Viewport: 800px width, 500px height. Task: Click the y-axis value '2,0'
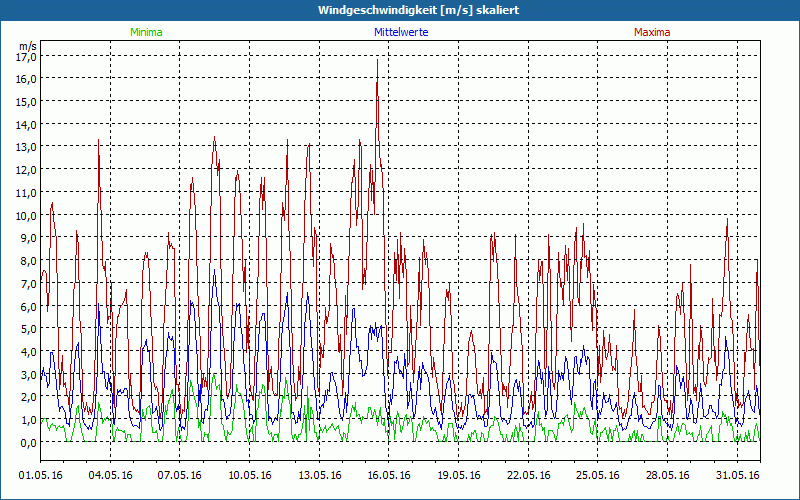coord(30,397)
